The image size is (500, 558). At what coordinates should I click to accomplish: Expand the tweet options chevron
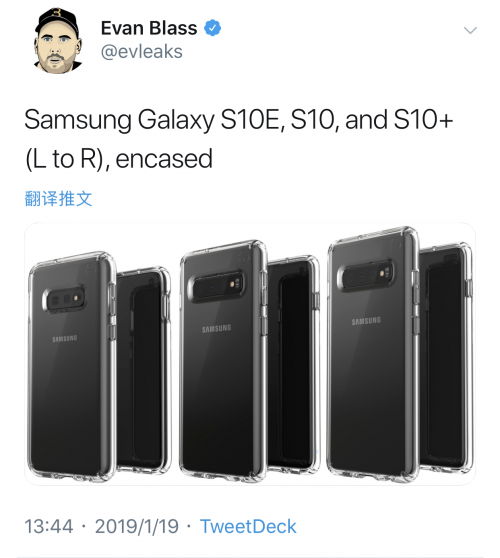(470, 31)
